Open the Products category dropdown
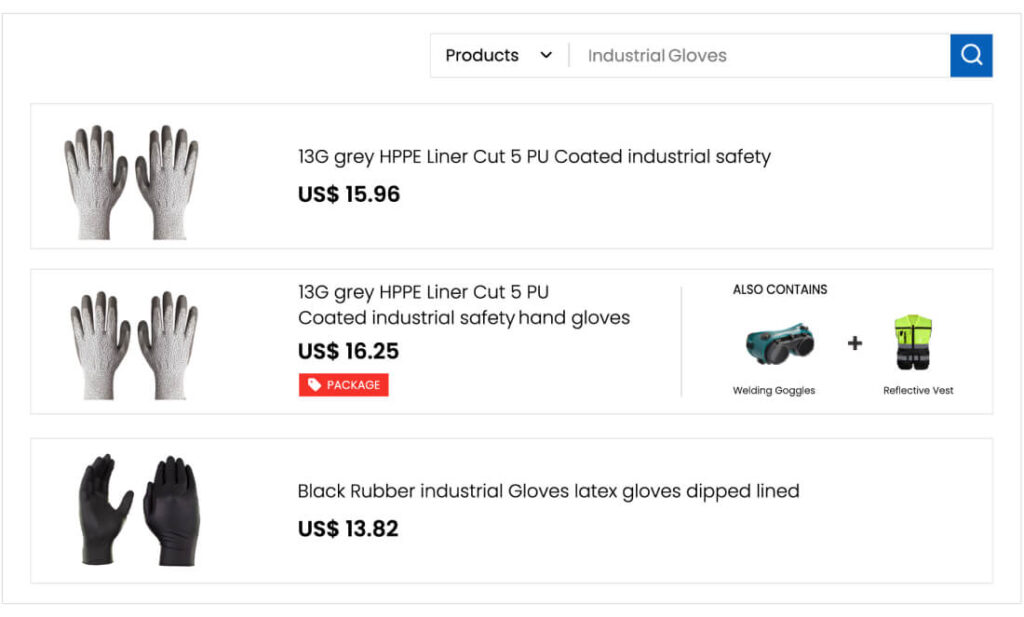 point(498,56)
